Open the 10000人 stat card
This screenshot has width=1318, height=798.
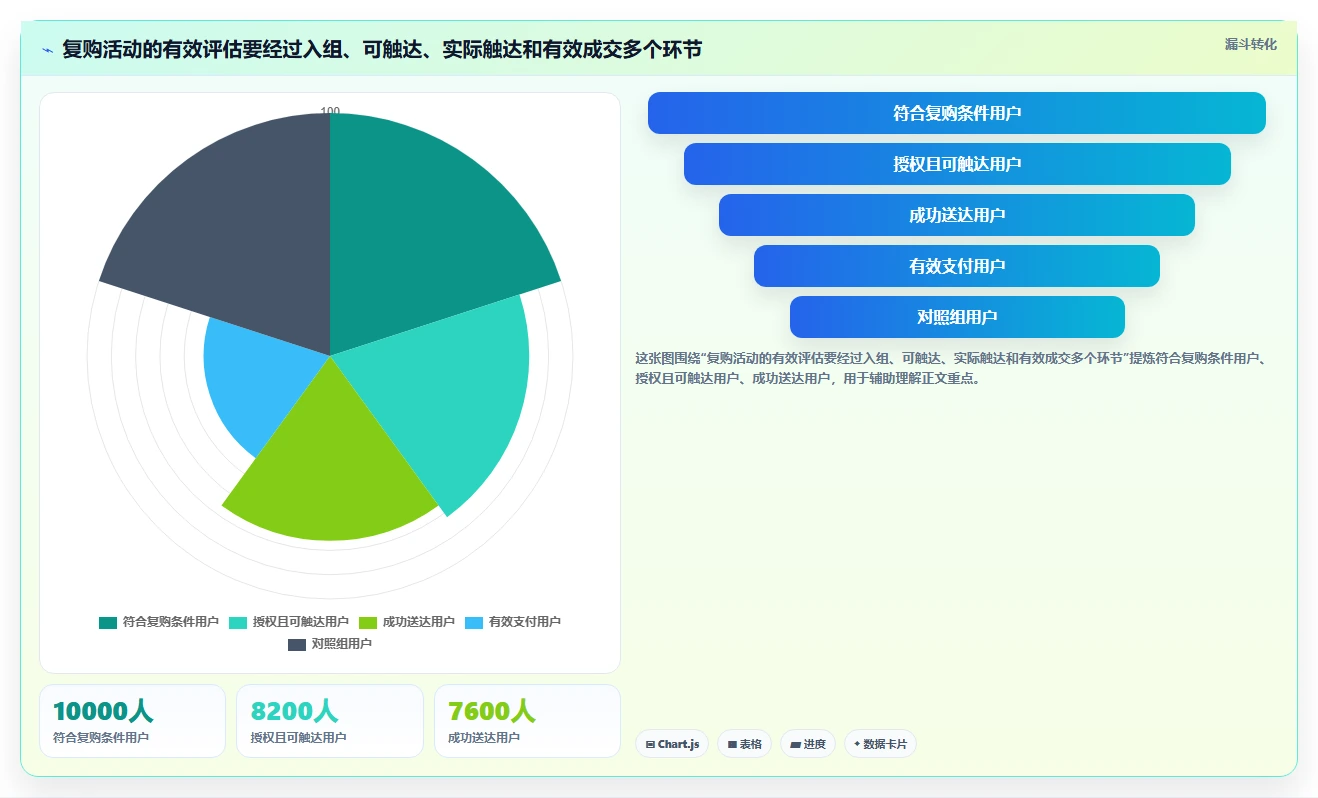[132, 721]
